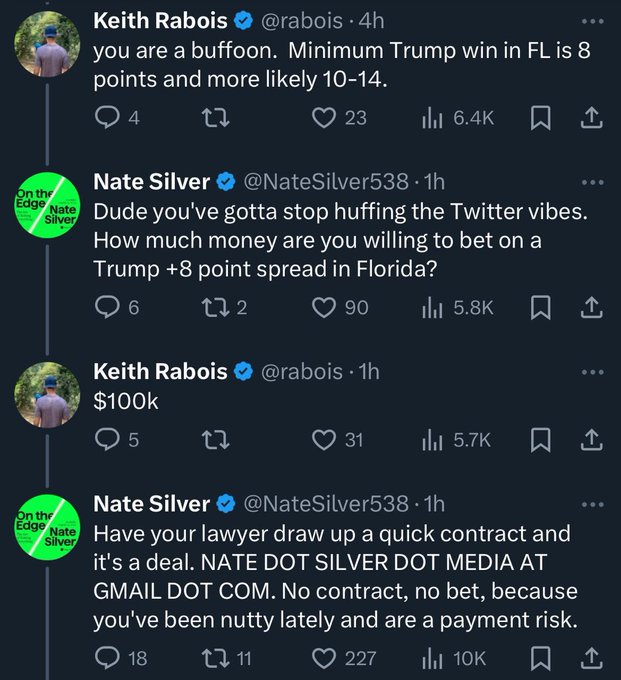Repost Keith Rabois's Minimum Trump win tweet
This screenshot has width=621, height=680.
[211, 118]
